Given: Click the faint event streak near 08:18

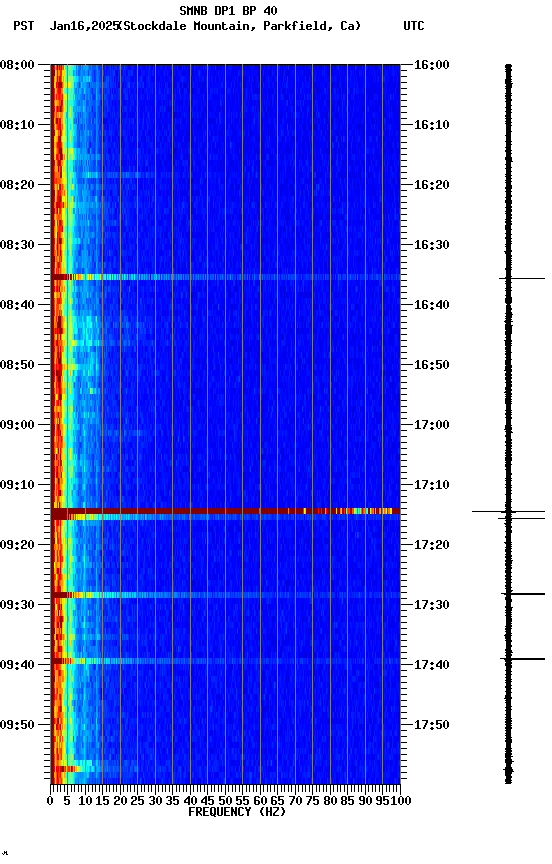Looking at the screenshot, I should click(x=118, y=175).
